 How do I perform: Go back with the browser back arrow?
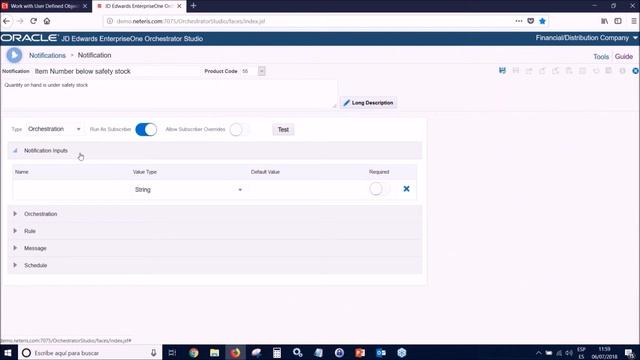(7, 21)
